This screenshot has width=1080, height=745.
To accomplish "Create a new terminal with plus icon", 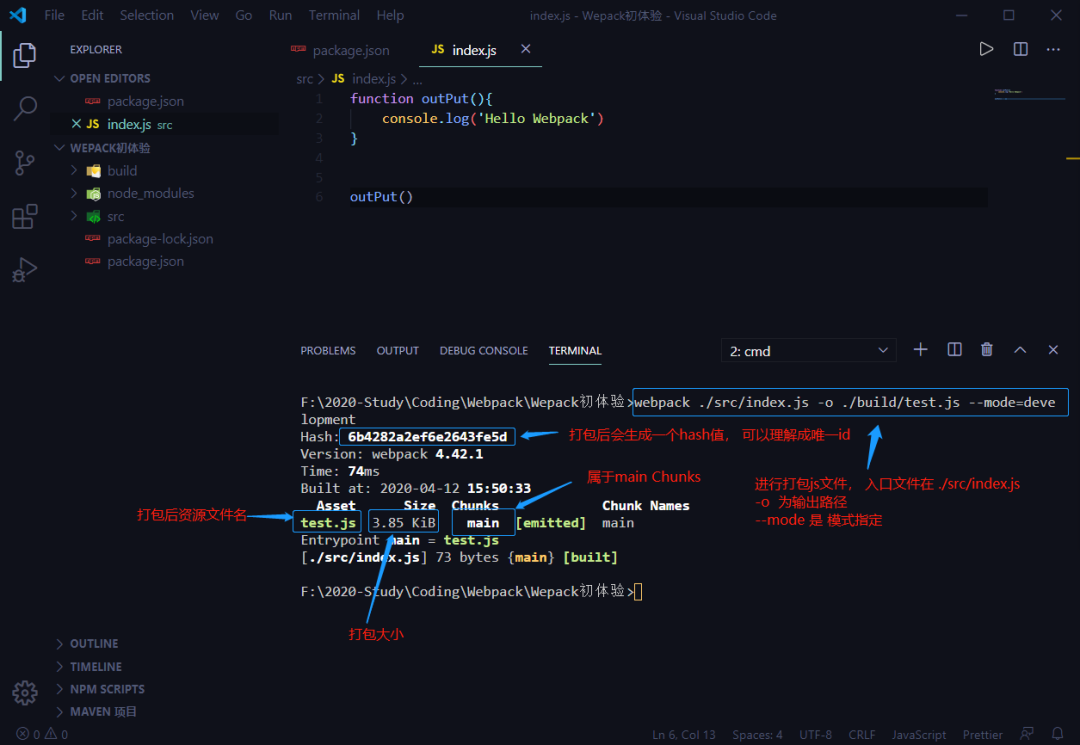I will (921, 350).
